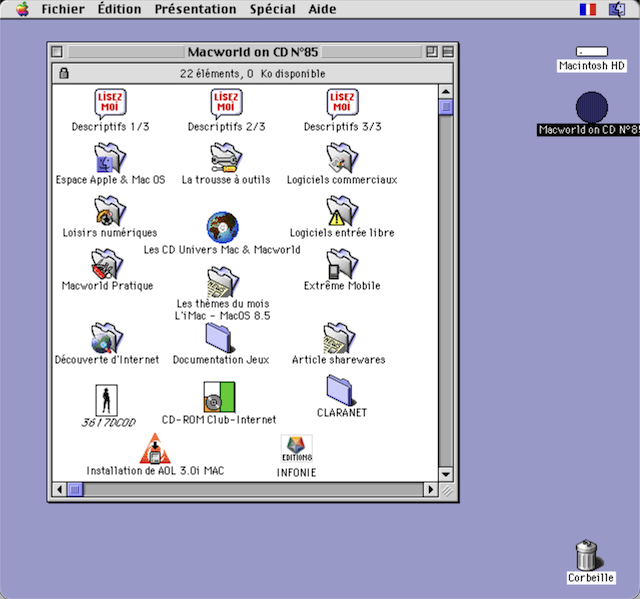Open the Édition menu
The image size is (640, 599).
[x=119, y=9]
